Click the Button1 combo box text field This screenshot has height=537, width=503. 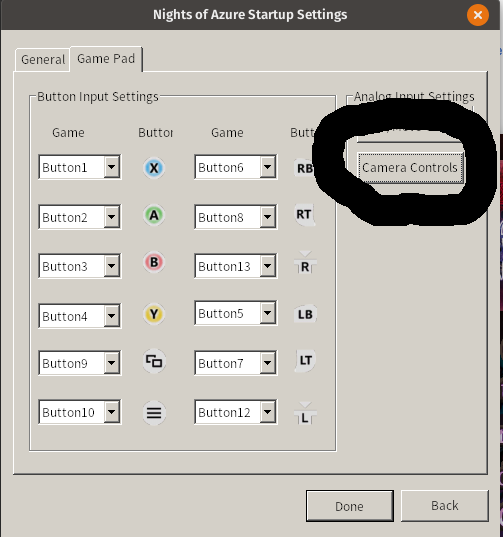tap(72, 167)
